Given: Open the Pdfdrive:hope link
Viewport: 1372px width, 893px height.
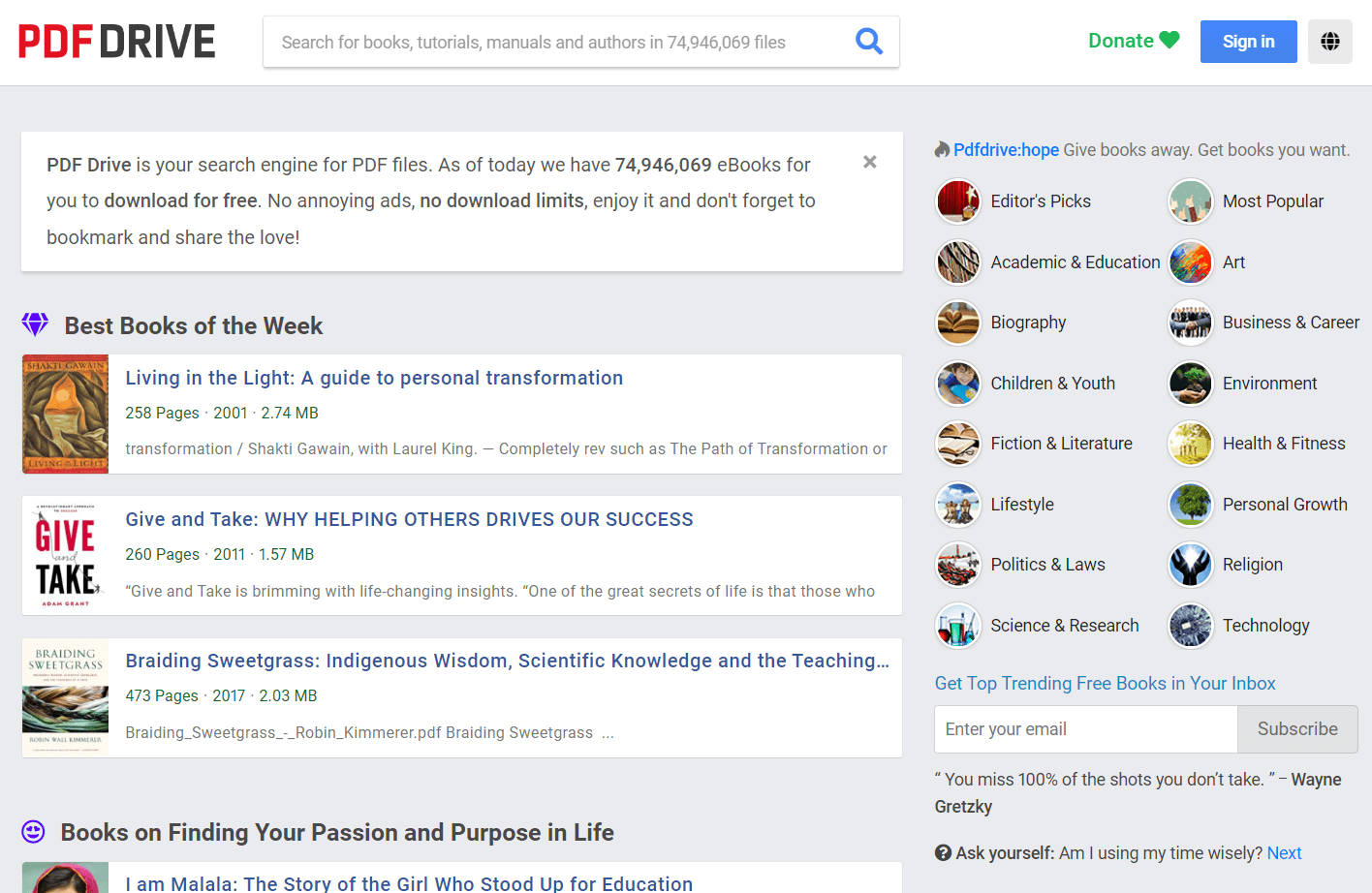Looking at the screenshot, I should tap(1006, 150).
